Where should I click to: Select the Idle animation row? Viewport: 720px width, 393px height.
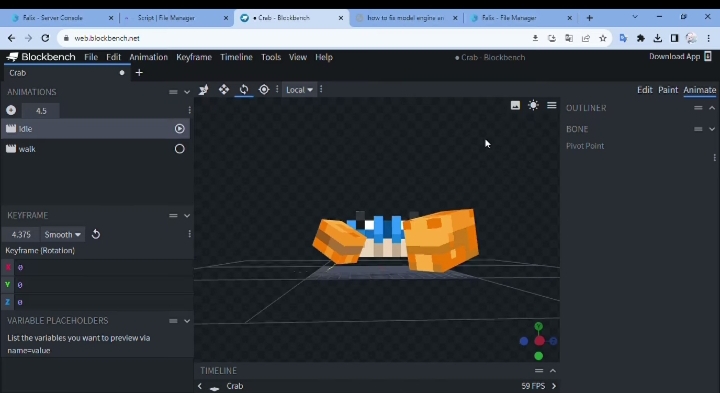pyautogui.click(x=96, y=129)
